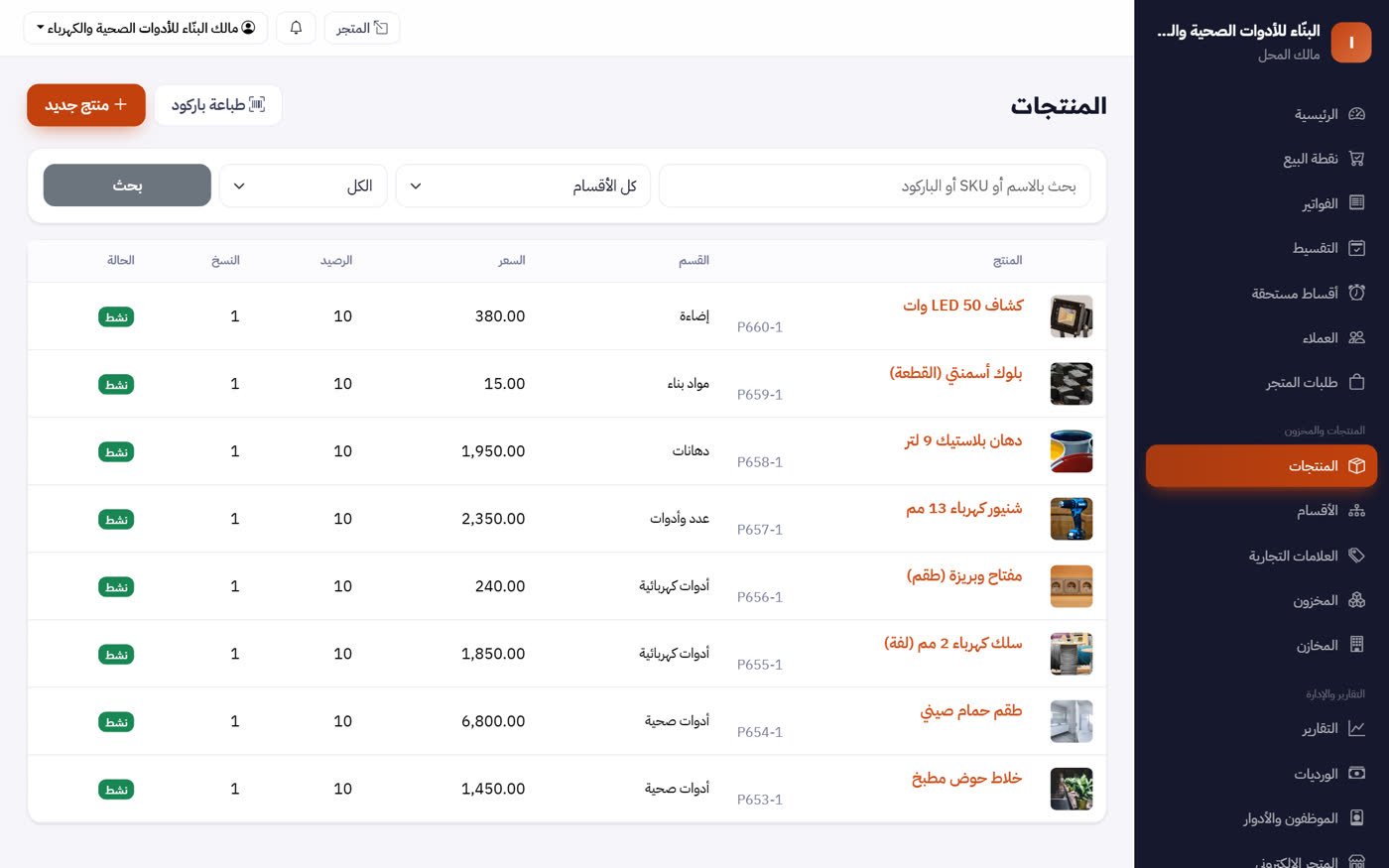Click the الورديات shifts icon
Screen dimensions: 1389x868
[1356, 774]
